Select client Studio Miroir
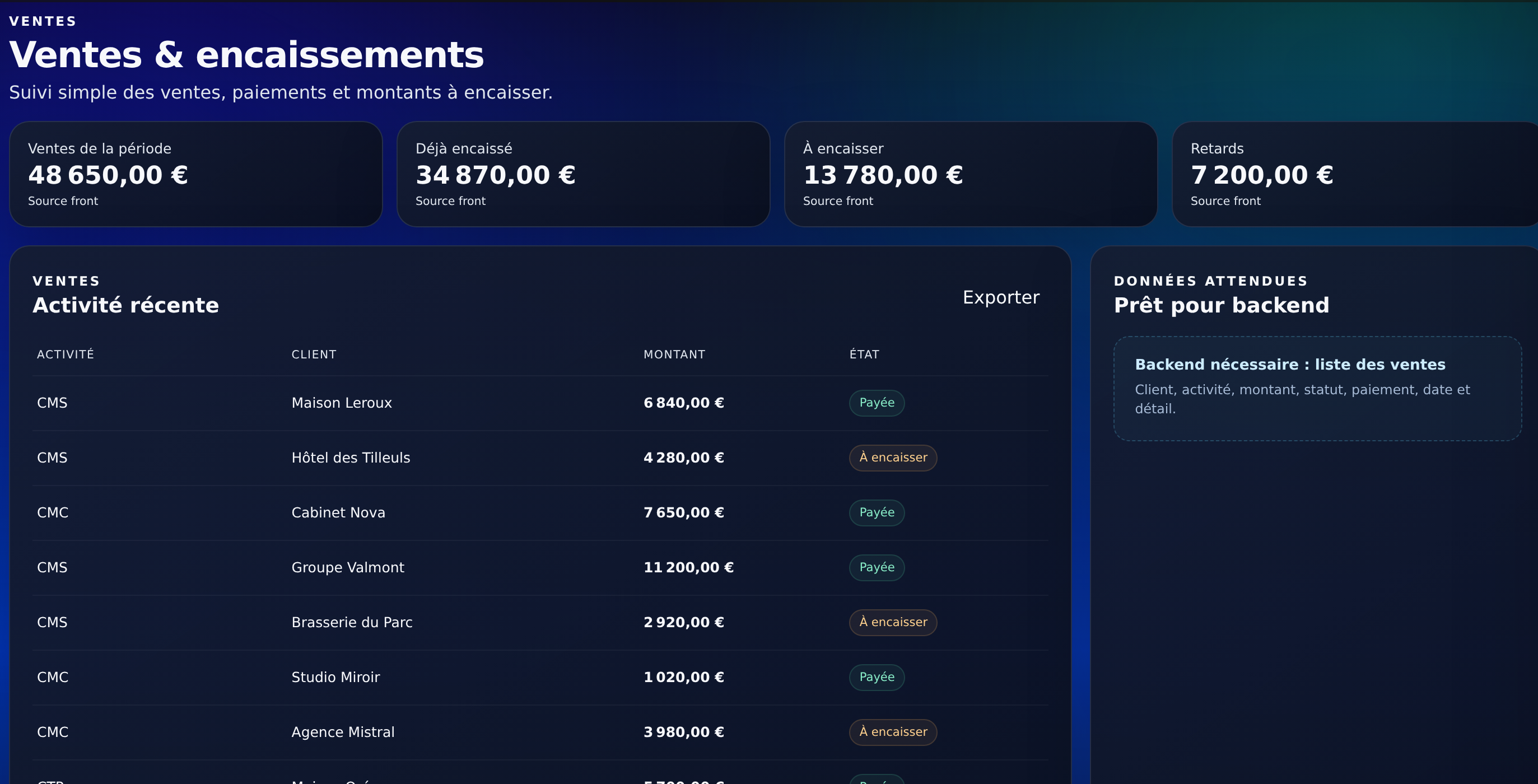1538x784 pixels. coord(335,678)
